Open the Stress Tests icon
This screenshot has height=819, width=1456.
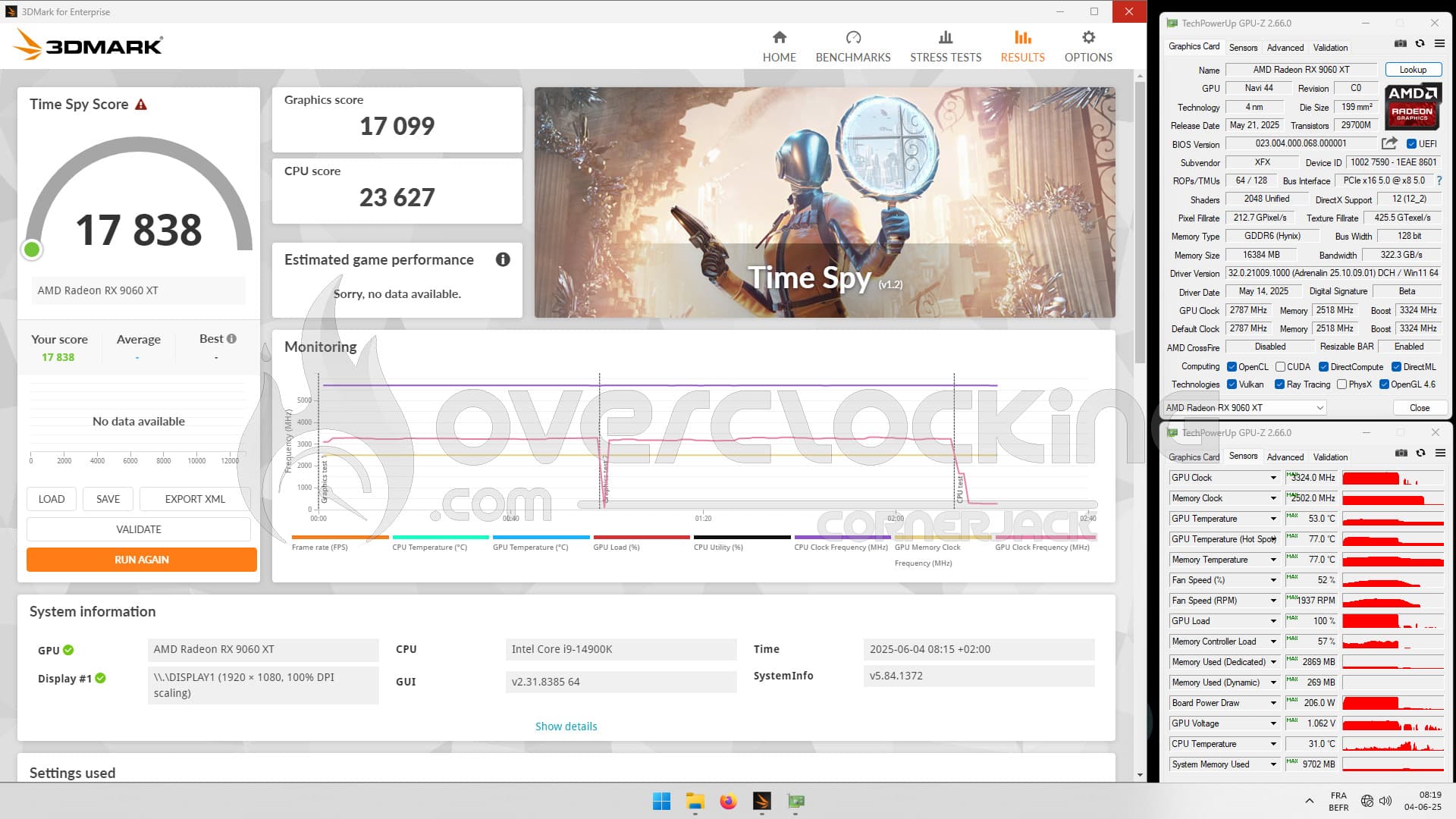click(x=945, y=37)
